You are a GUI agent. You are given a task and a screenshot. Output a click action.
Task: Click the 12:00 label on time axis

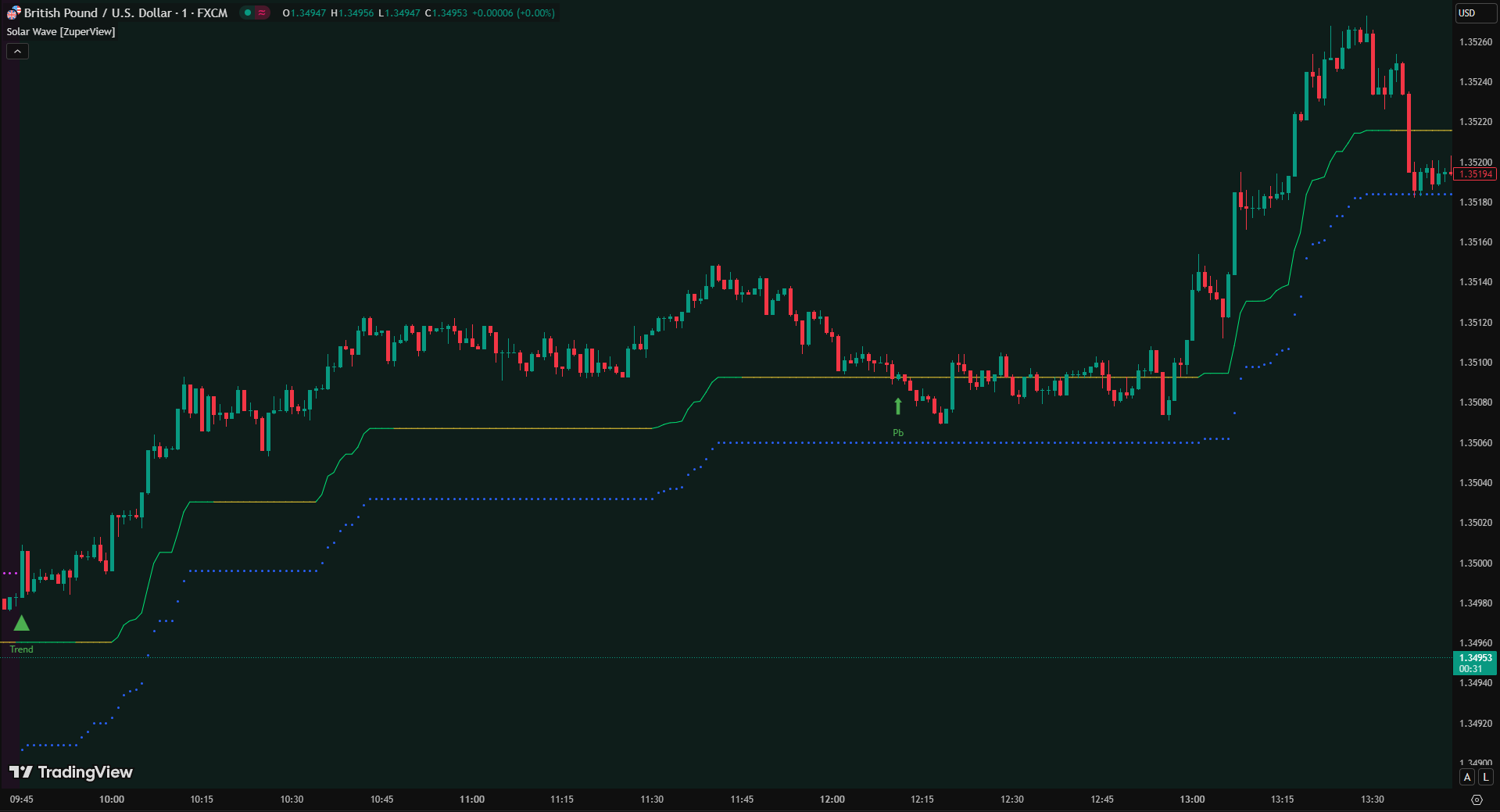pos(832,799)
